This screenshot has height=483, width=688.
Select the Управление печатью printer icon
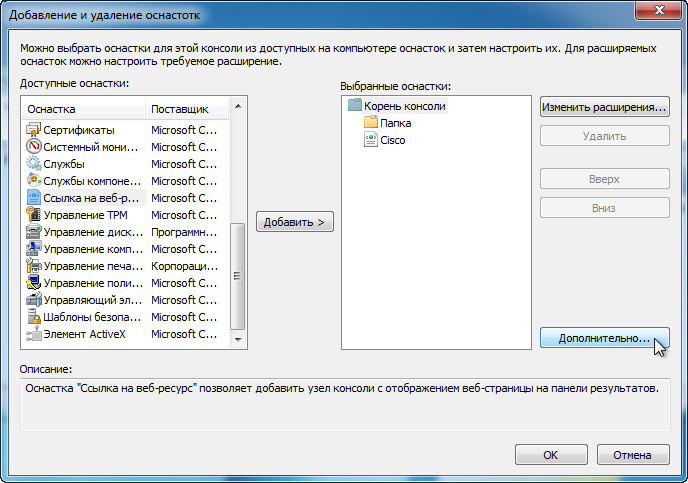coord(33,266)
